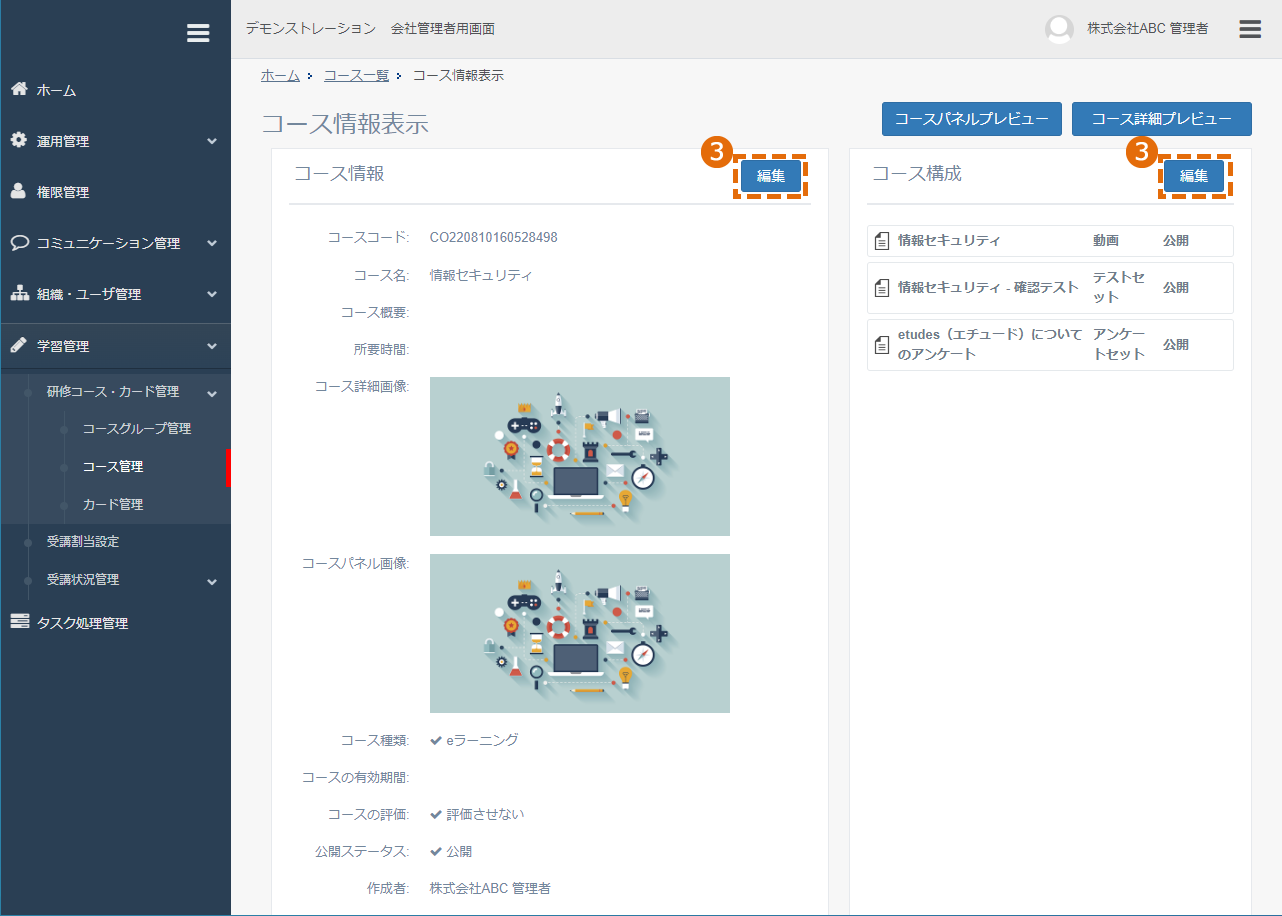
Task: Click the コースパネルプレビュー button
Action: pos(971,119)
